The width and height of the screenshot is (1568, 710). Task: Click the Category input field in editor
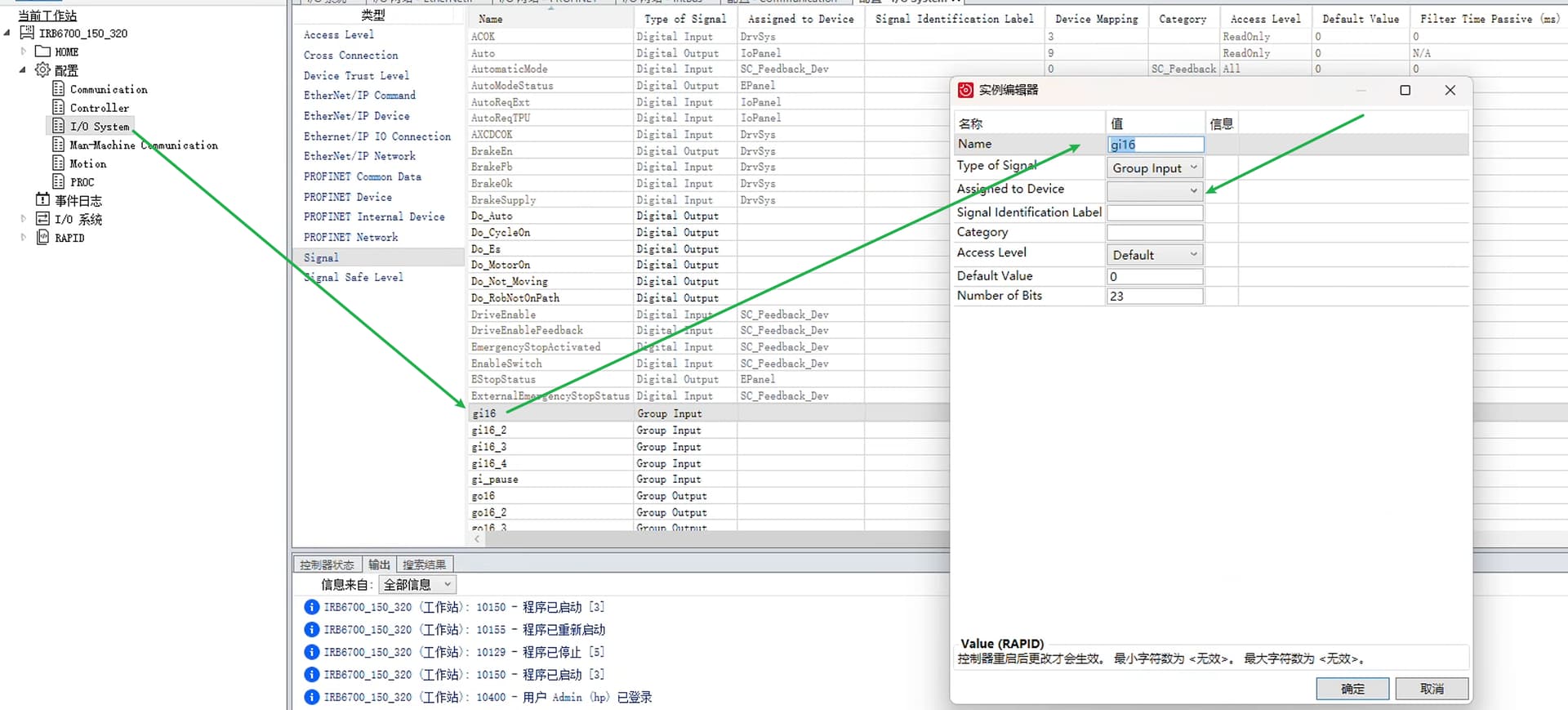click(x=1155, y=233)
